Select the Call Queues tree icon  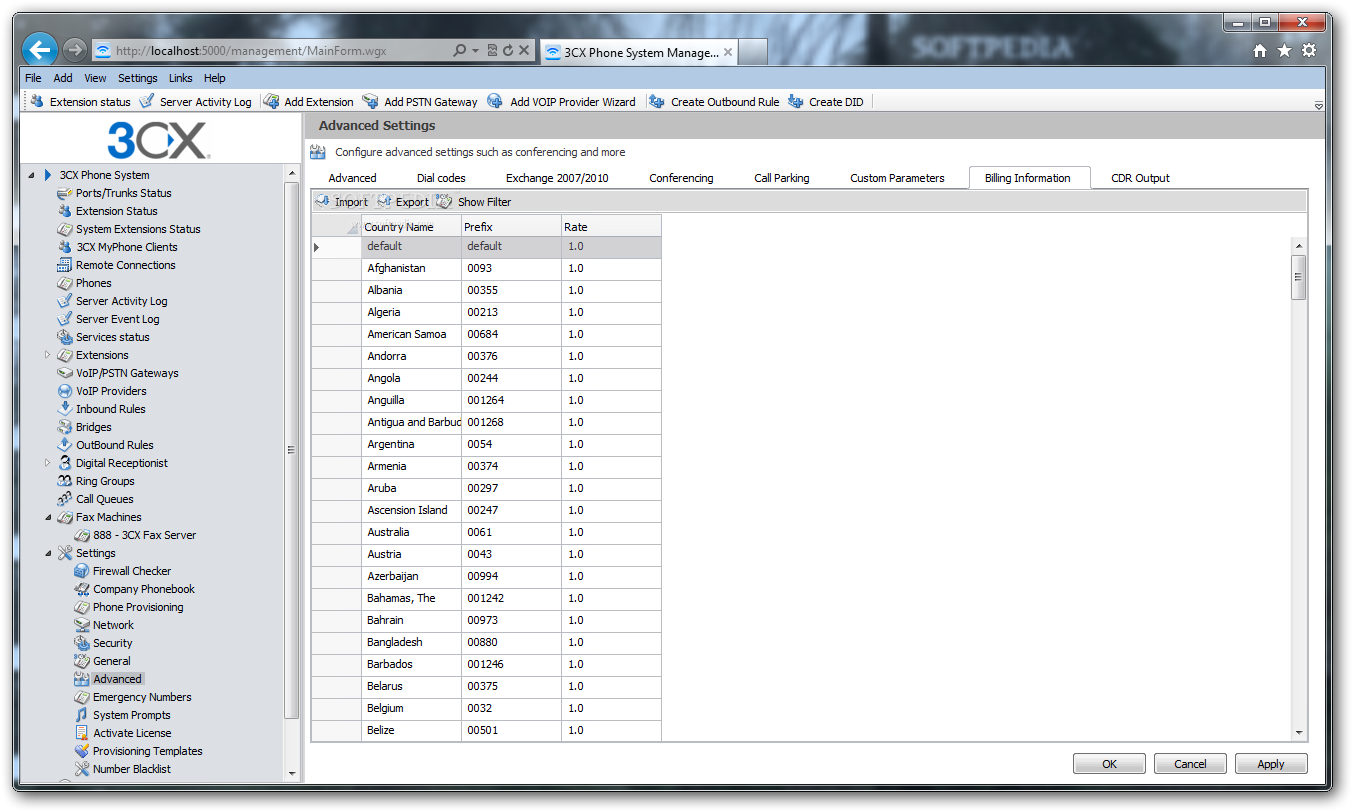(65, 499)
